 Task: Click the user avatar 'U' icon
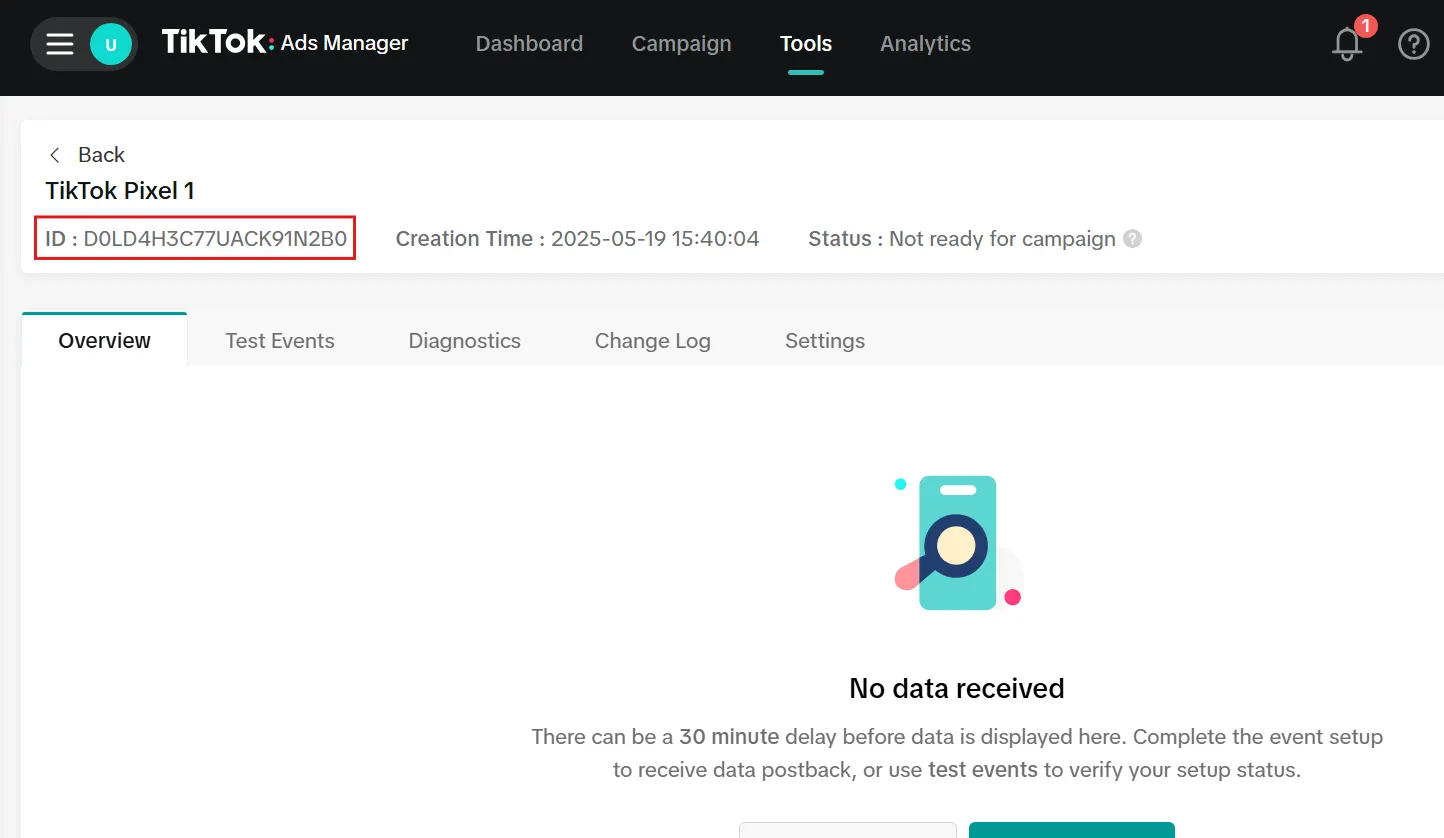(x=111, y=44)
